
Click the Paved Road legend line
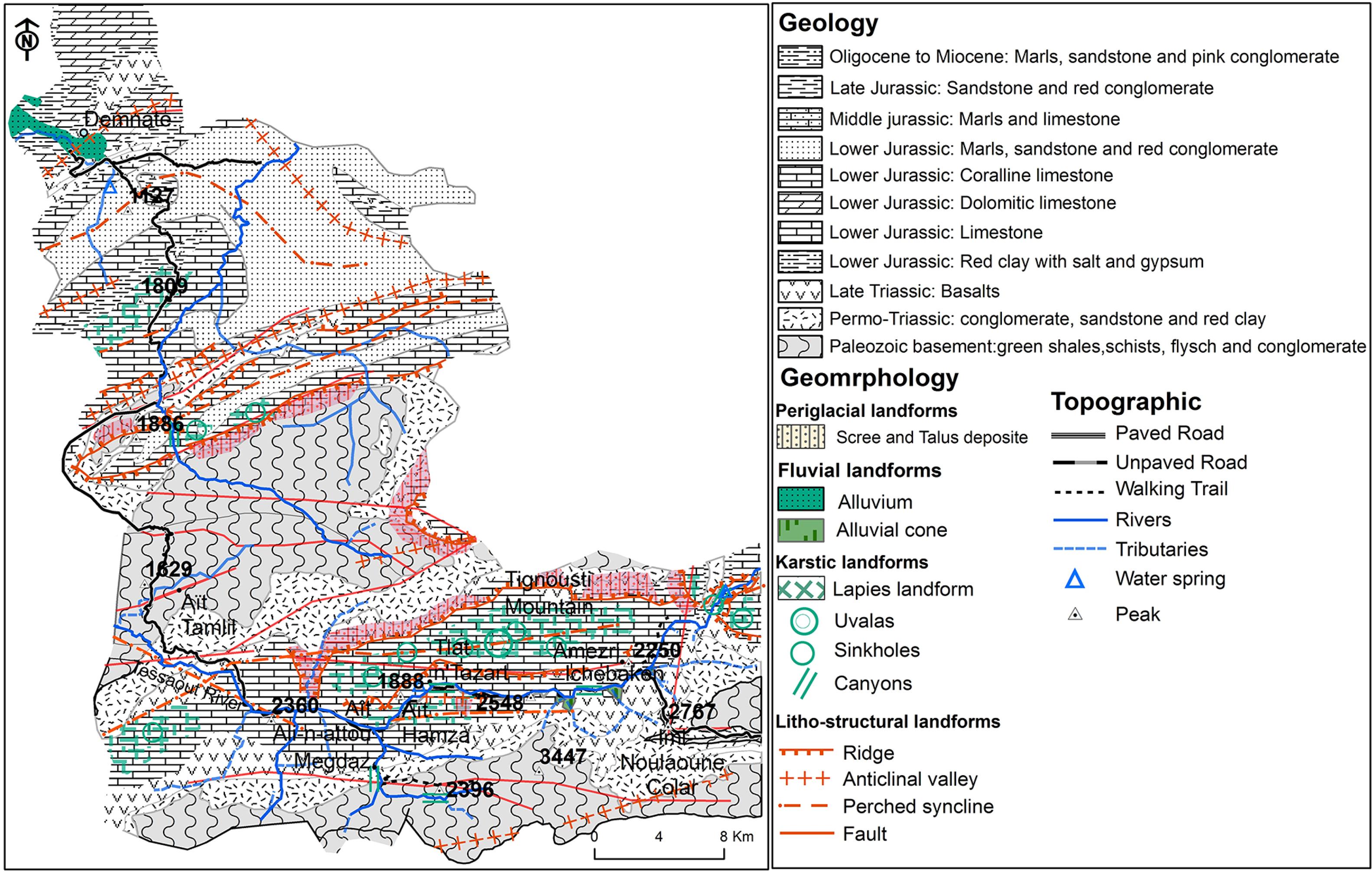(1078, 435)
